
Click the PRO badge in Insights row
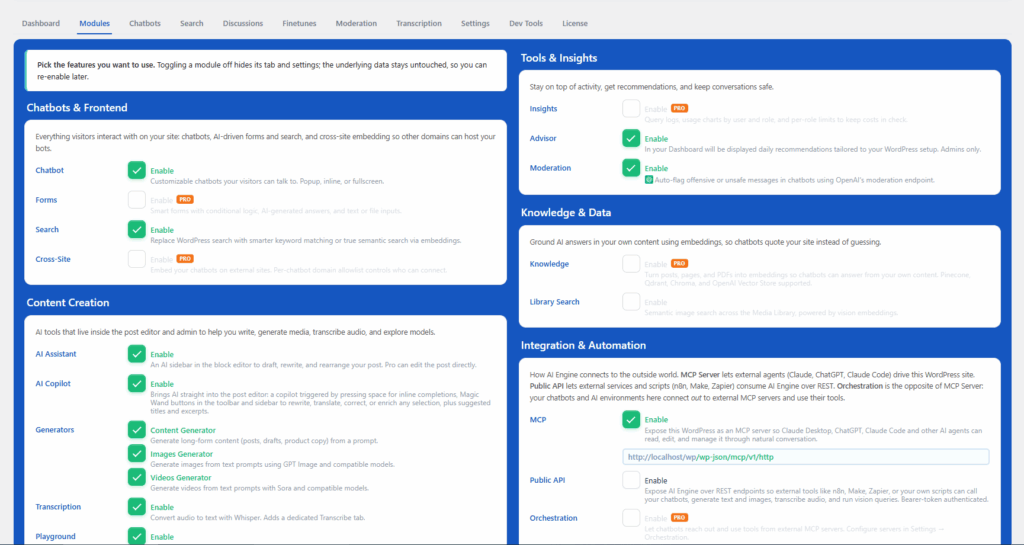click(x=679, y=108)
